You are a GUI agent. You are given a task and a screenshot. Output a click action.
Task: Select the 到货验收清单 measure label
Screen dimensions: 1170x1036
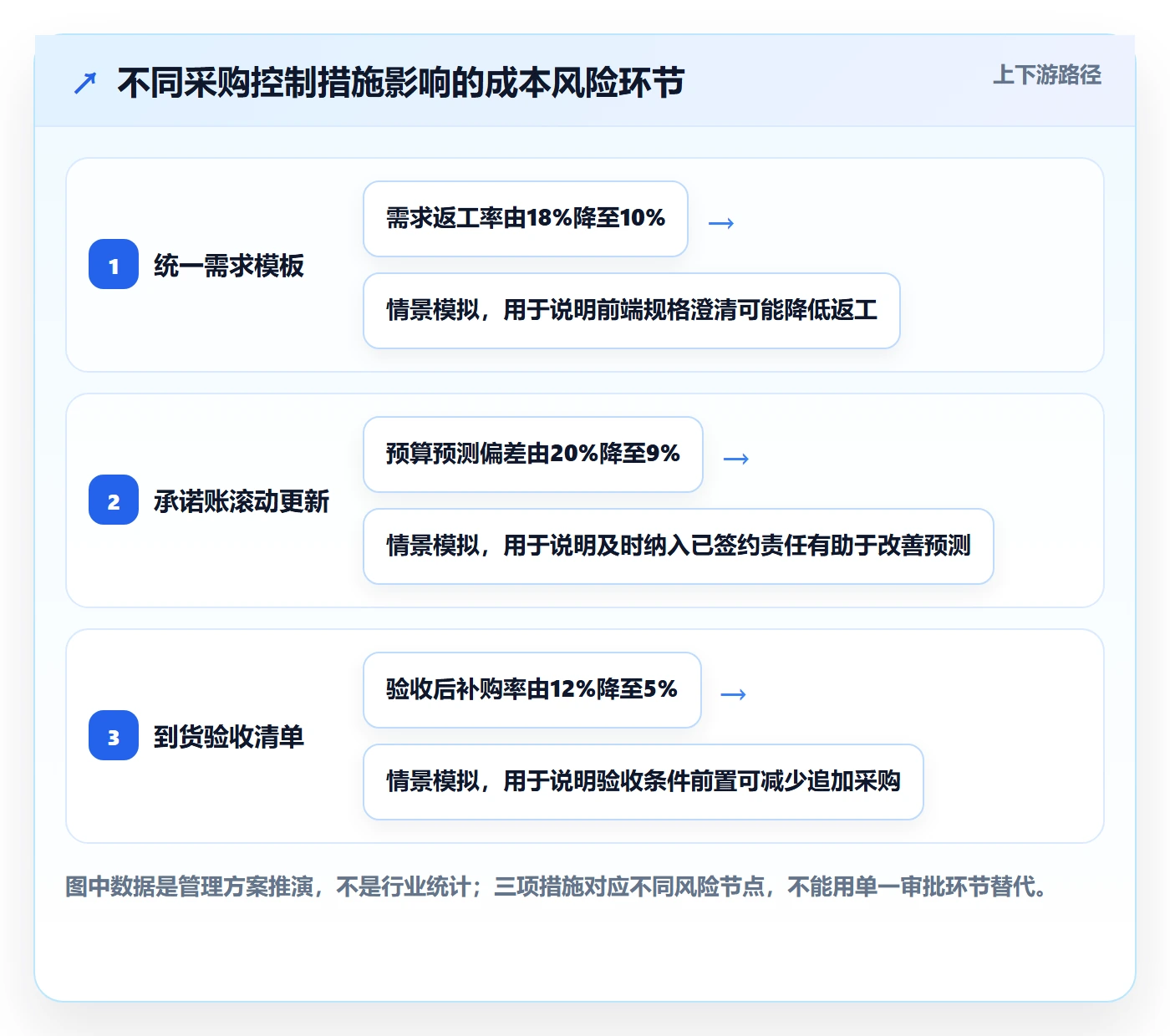click(229, 737)
